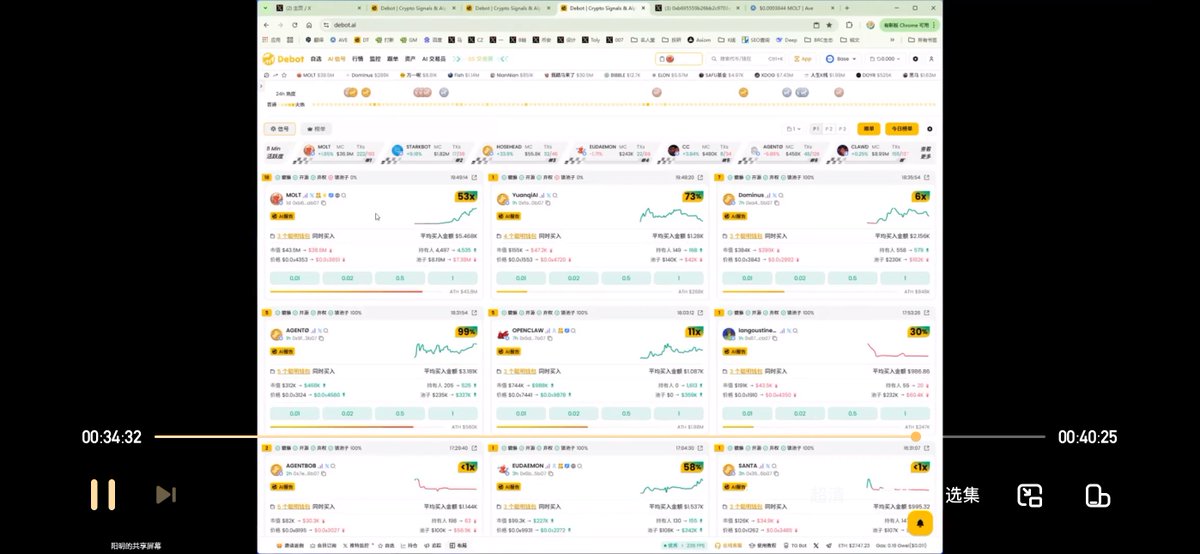Screen dimensions: 1200x554
Task: Click AI报告 badge on AGENTØ card
Action: [x=283, y=350]
